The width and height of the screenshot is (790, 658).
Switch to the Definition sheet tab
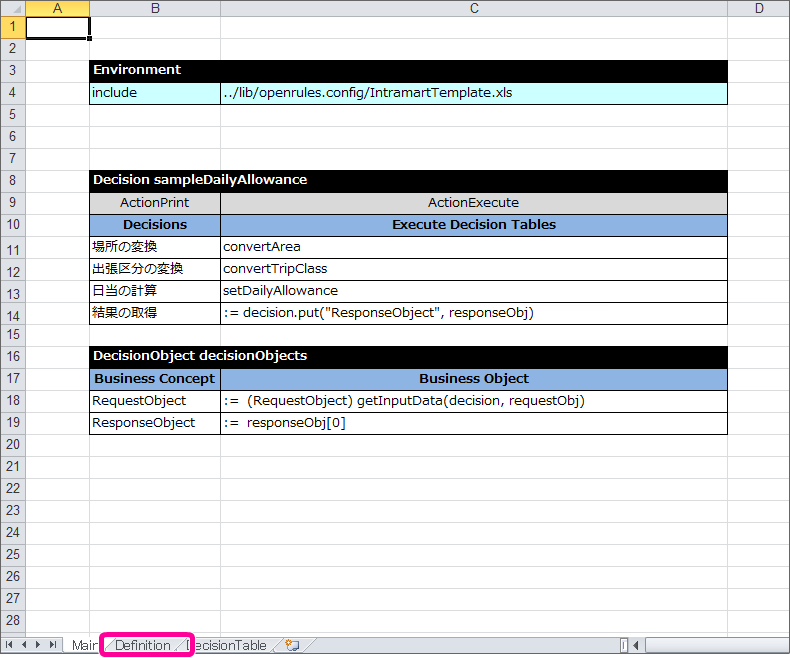(x=143, y=645)
